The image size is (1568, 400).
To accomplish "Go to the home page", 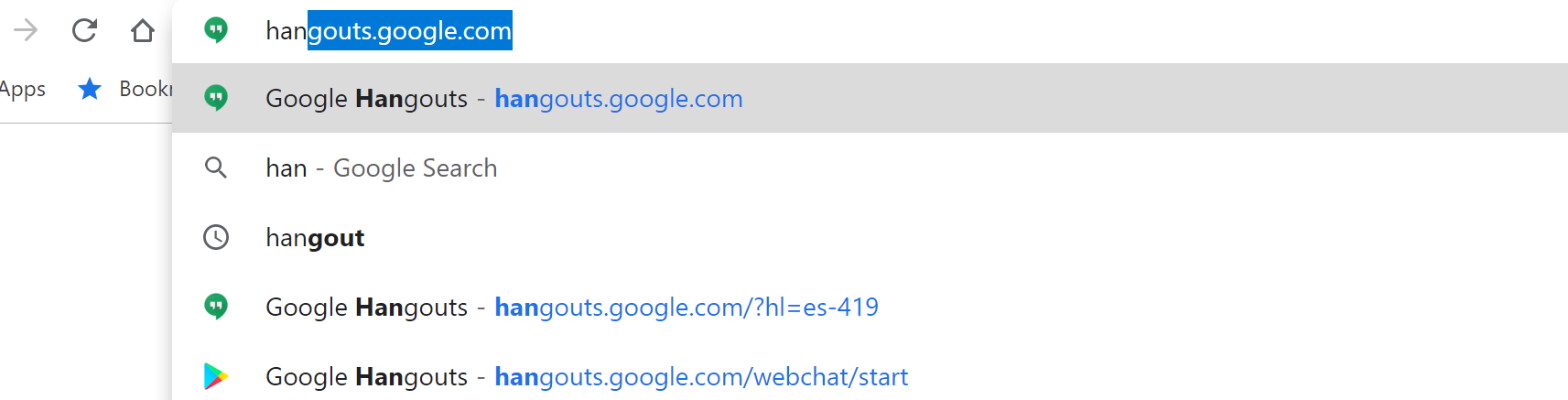I will pyautogui.click(x=142, y=31).
